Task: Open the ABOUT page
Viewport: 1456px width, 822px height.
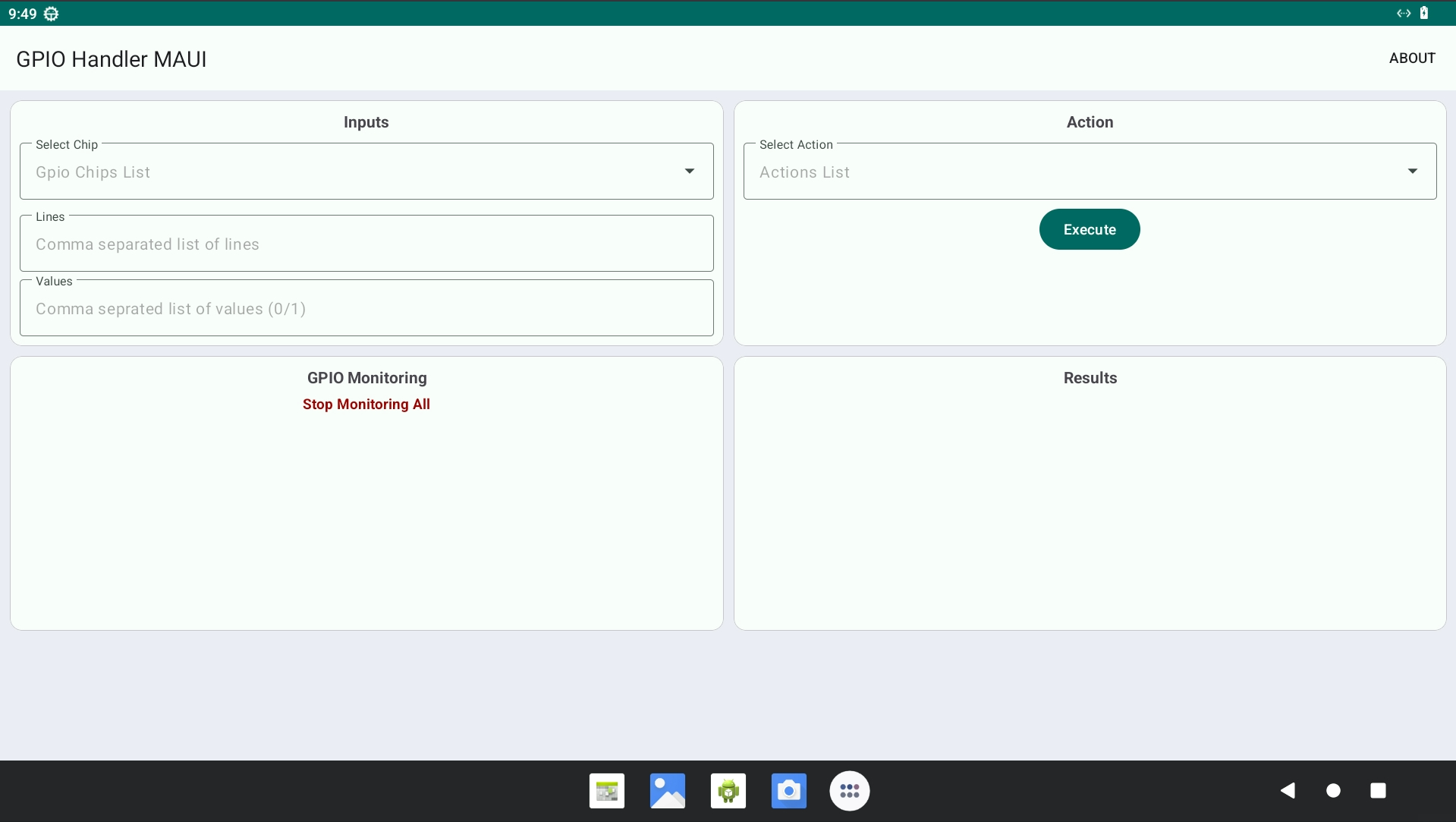Action: [x=1412, y=58]
